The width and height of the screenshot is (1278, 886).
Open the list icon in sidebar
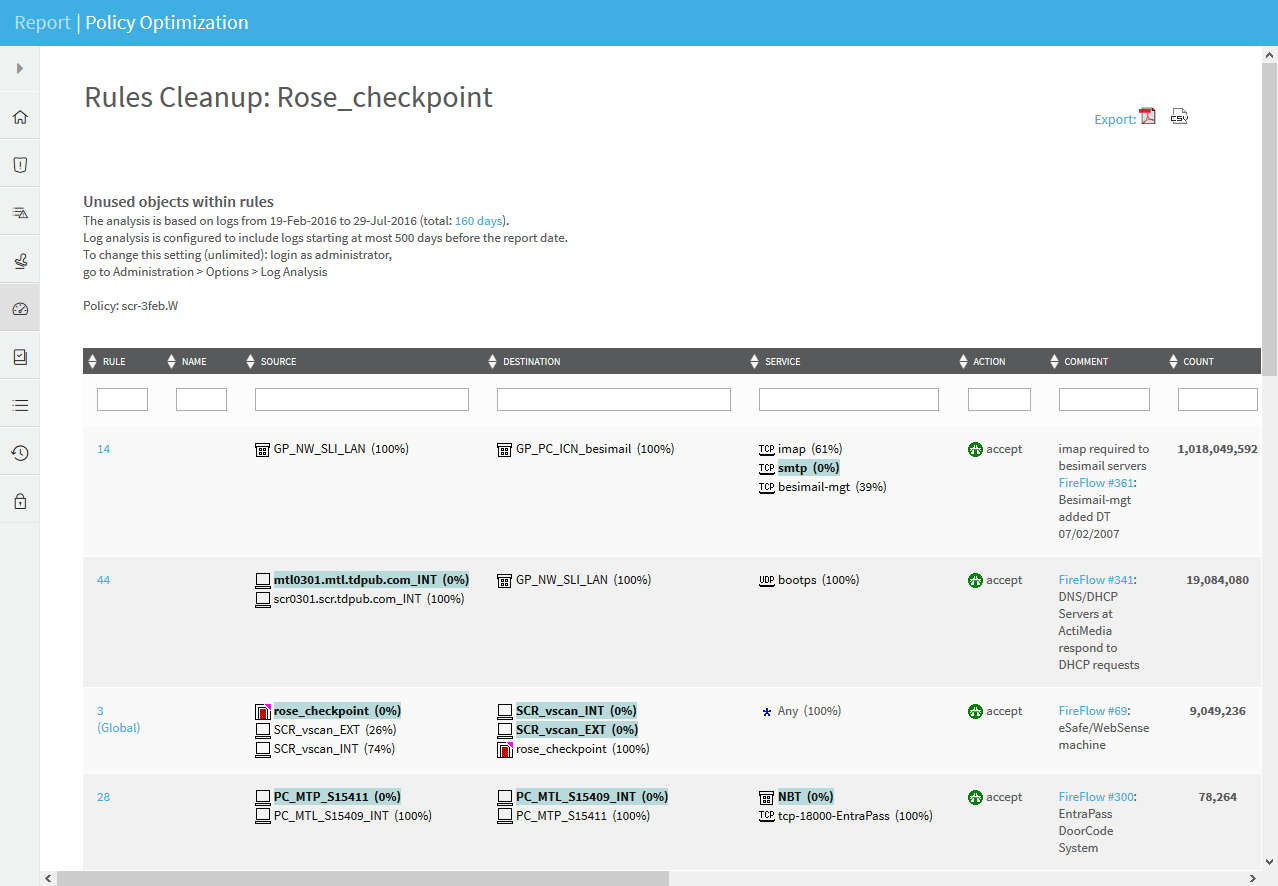tap(20, 405)
